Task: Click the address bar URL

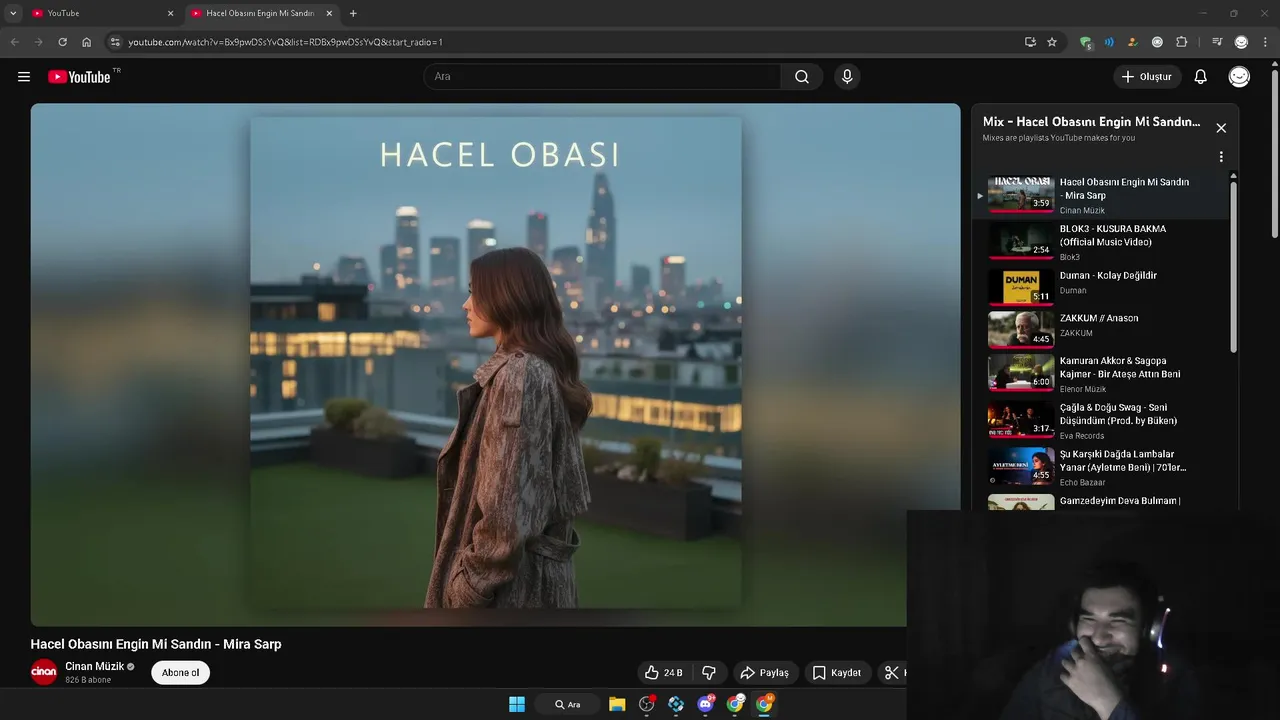Action: 285,42
